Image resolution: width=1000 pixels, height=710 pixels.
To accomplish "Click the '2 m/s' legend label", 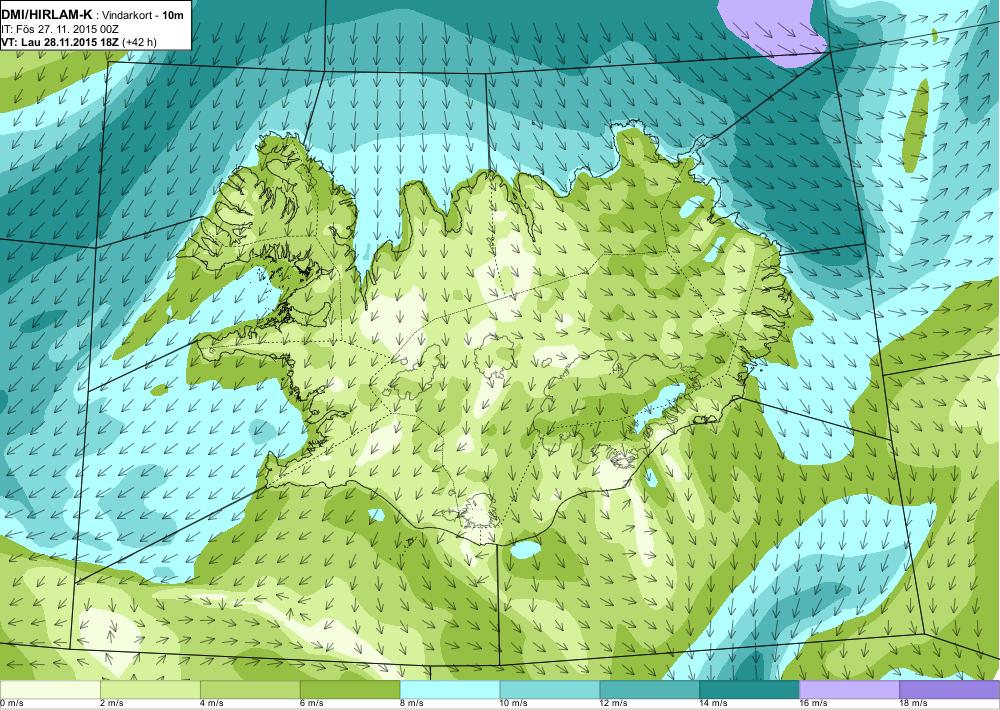I will click(112, 704).
